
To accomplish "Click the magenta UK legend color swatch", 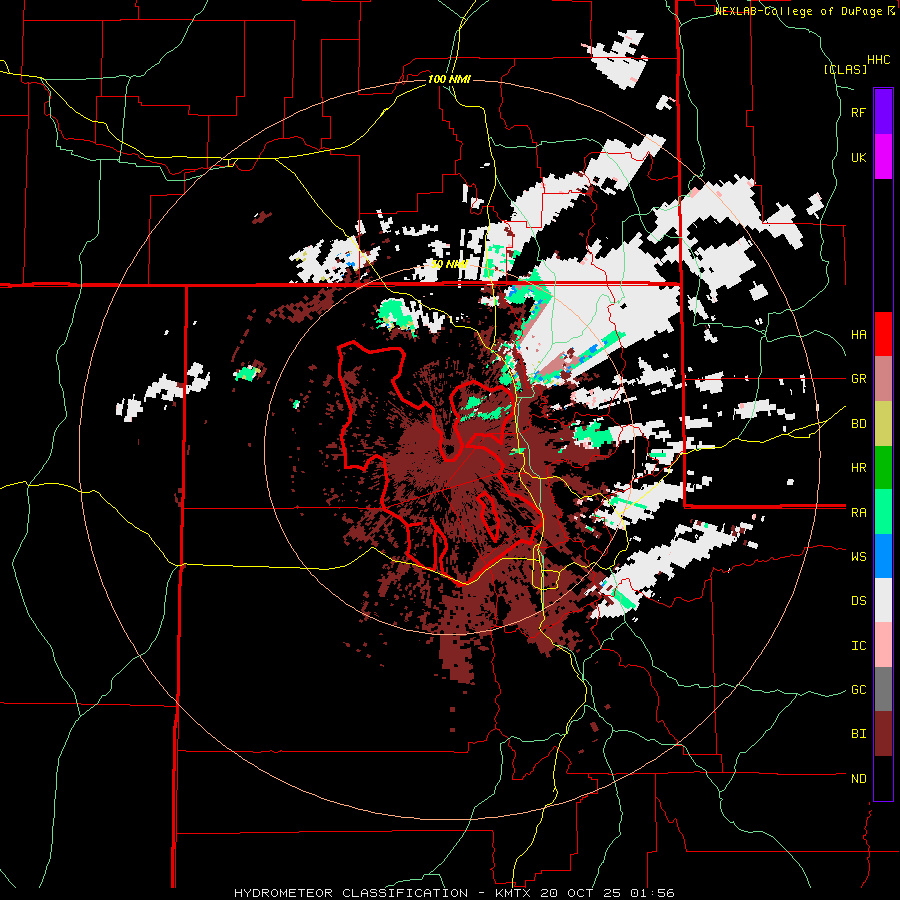I will click(x=883, y=157).
